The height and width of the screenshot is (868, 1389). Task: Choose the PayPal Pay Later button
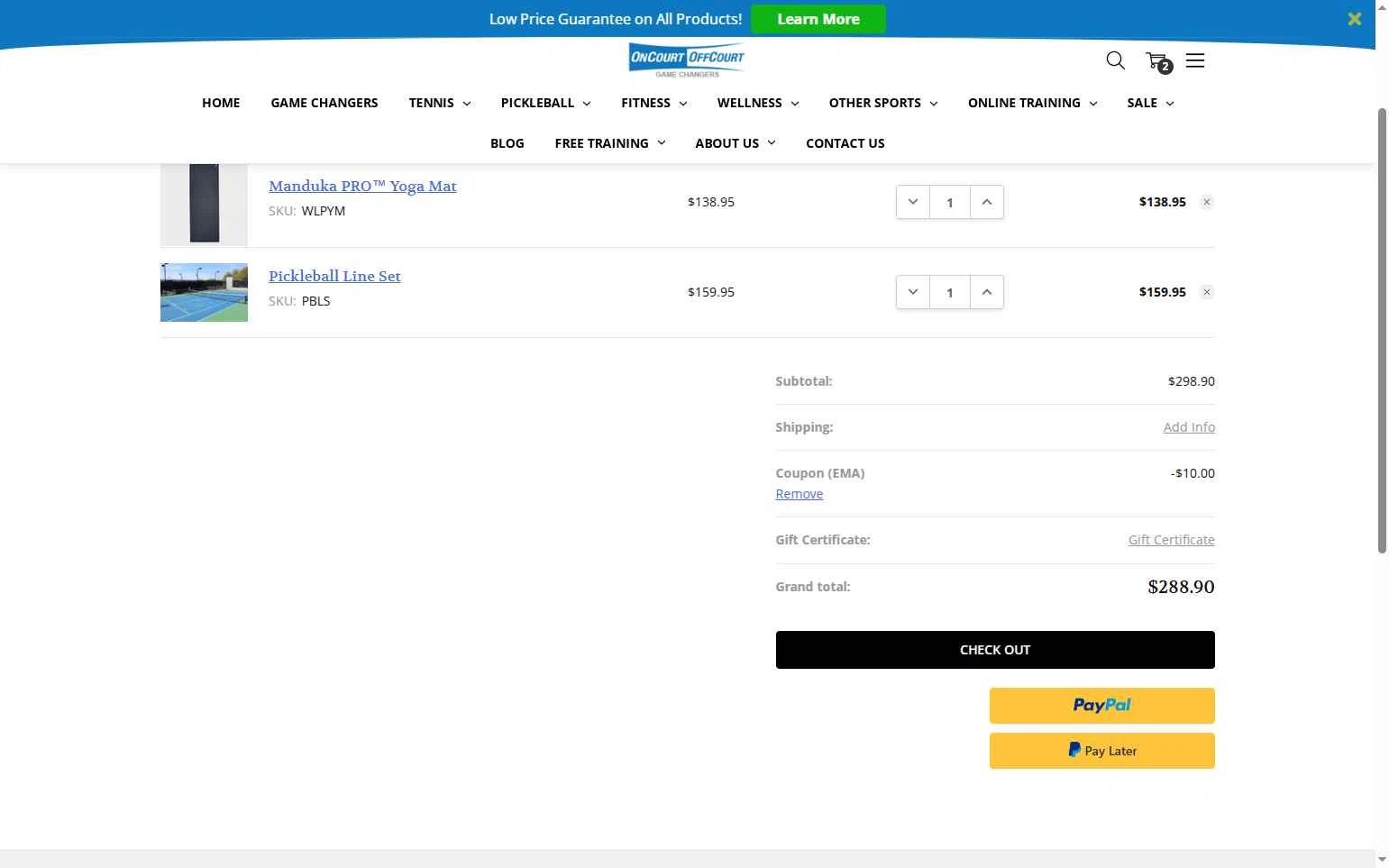1102,751
